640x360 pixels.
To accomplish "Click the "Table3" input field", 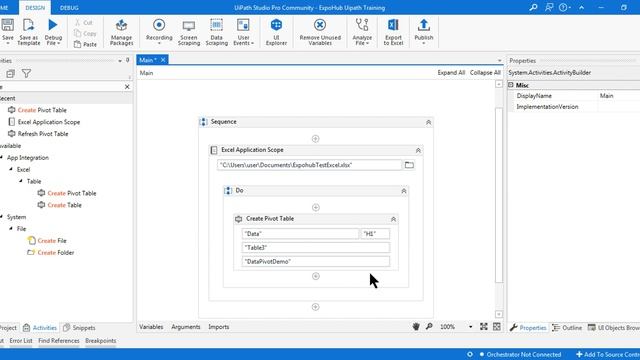I will pyautogui.click(x=316, y=248).
